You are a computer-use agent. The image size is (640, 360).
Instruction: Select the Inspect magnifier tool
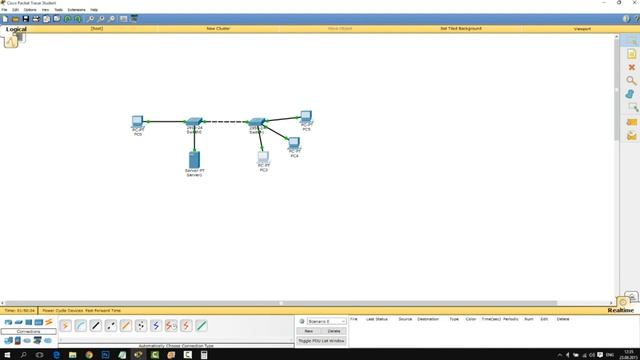click(631, 80)
